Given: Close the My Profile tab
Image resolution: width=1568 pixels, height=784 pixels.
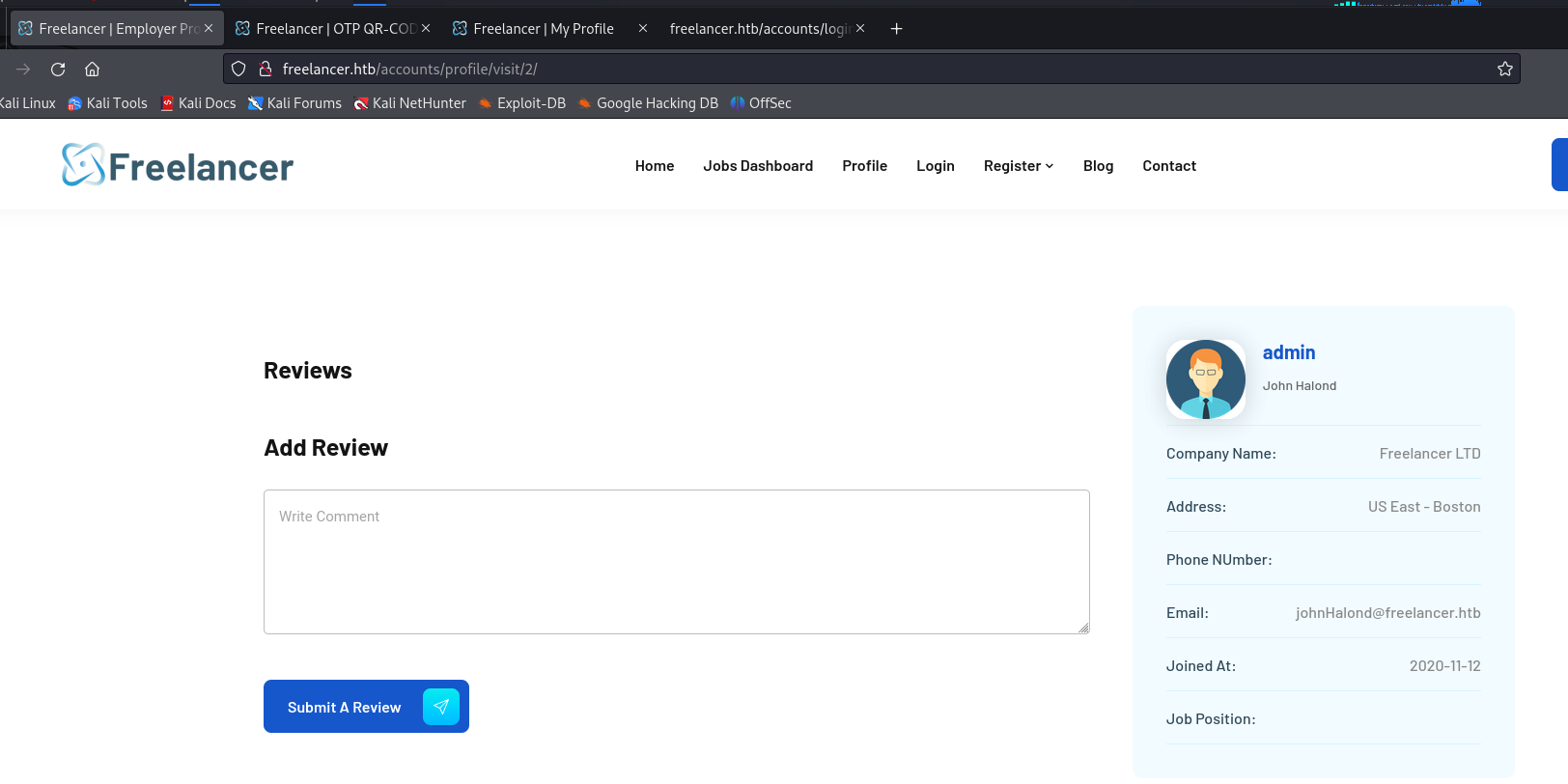Looking at the screenshot, I should click(x=643, y=29).
